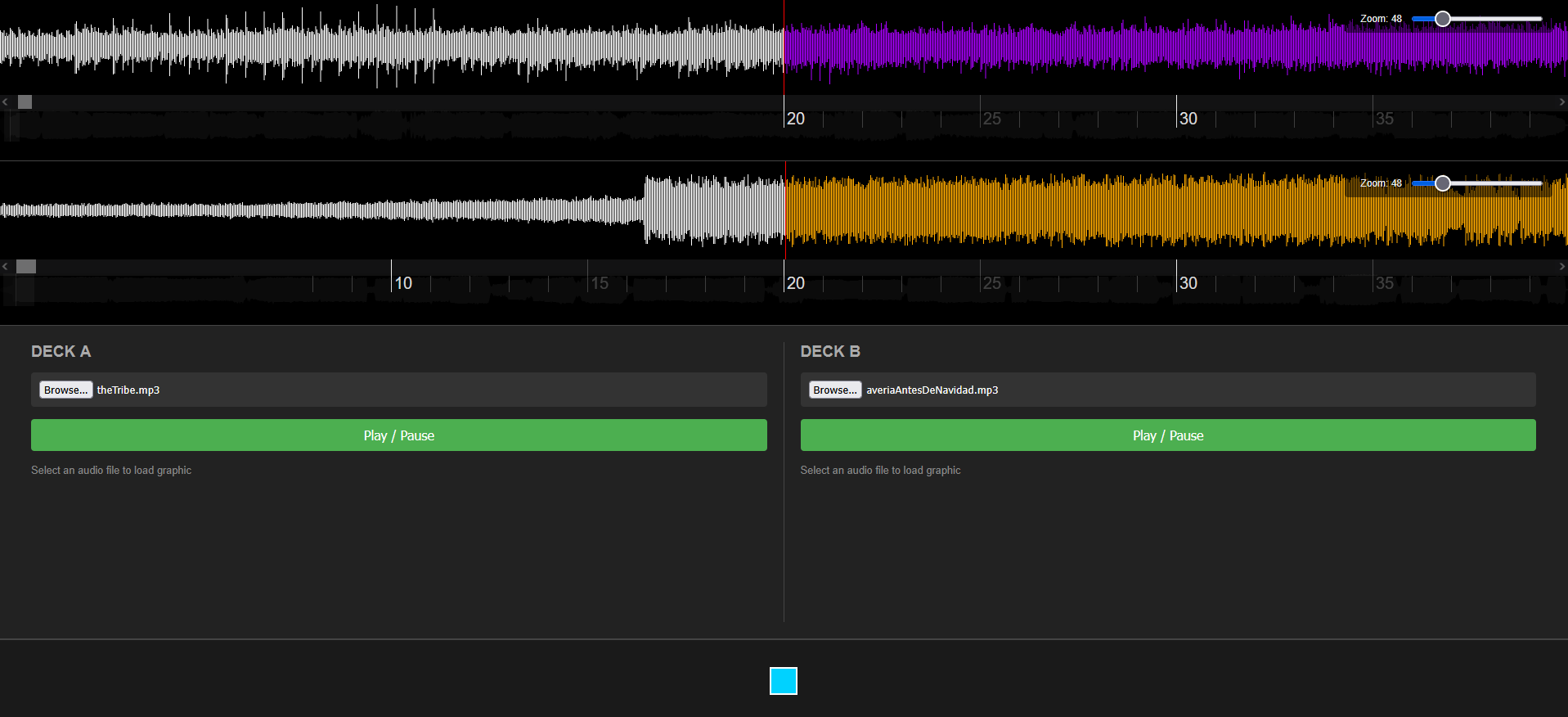Viewport: 1568px width, 717px height.
Task: Jump to the 10 marker on Deck B timeline
Action: tap(402, 283)
